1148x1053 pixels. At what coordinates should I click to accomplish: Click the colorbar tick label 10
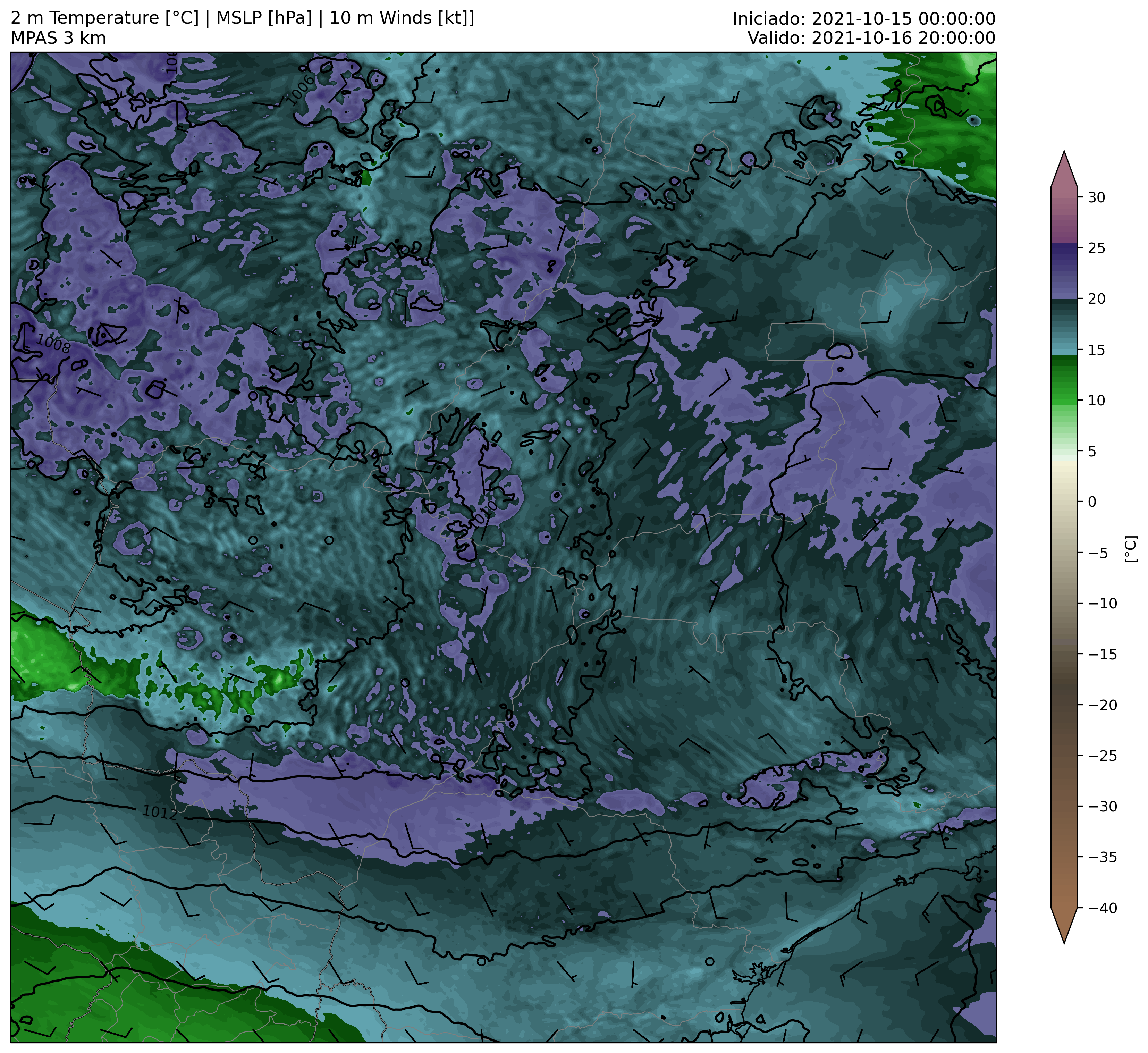click(x=1096, y=401)
